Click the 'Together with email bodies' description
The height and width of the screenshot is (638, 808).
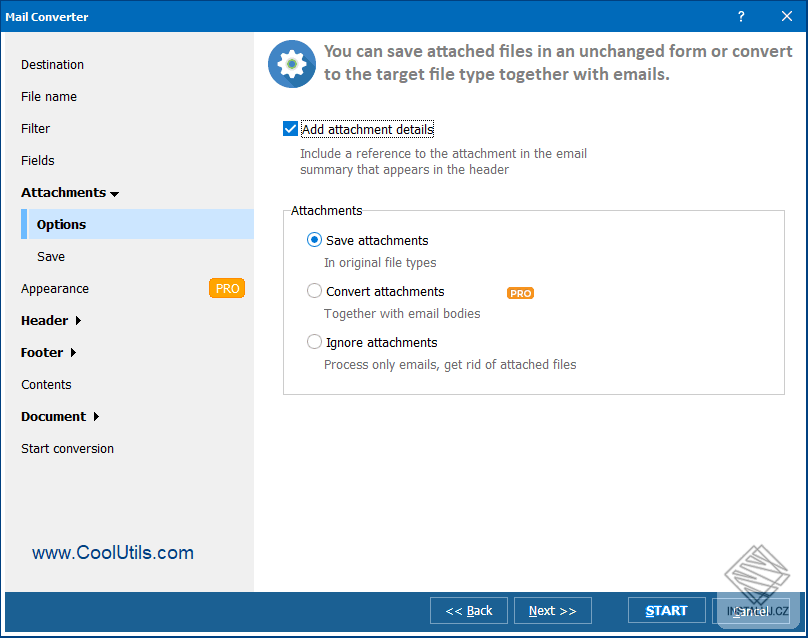point(402,313)
